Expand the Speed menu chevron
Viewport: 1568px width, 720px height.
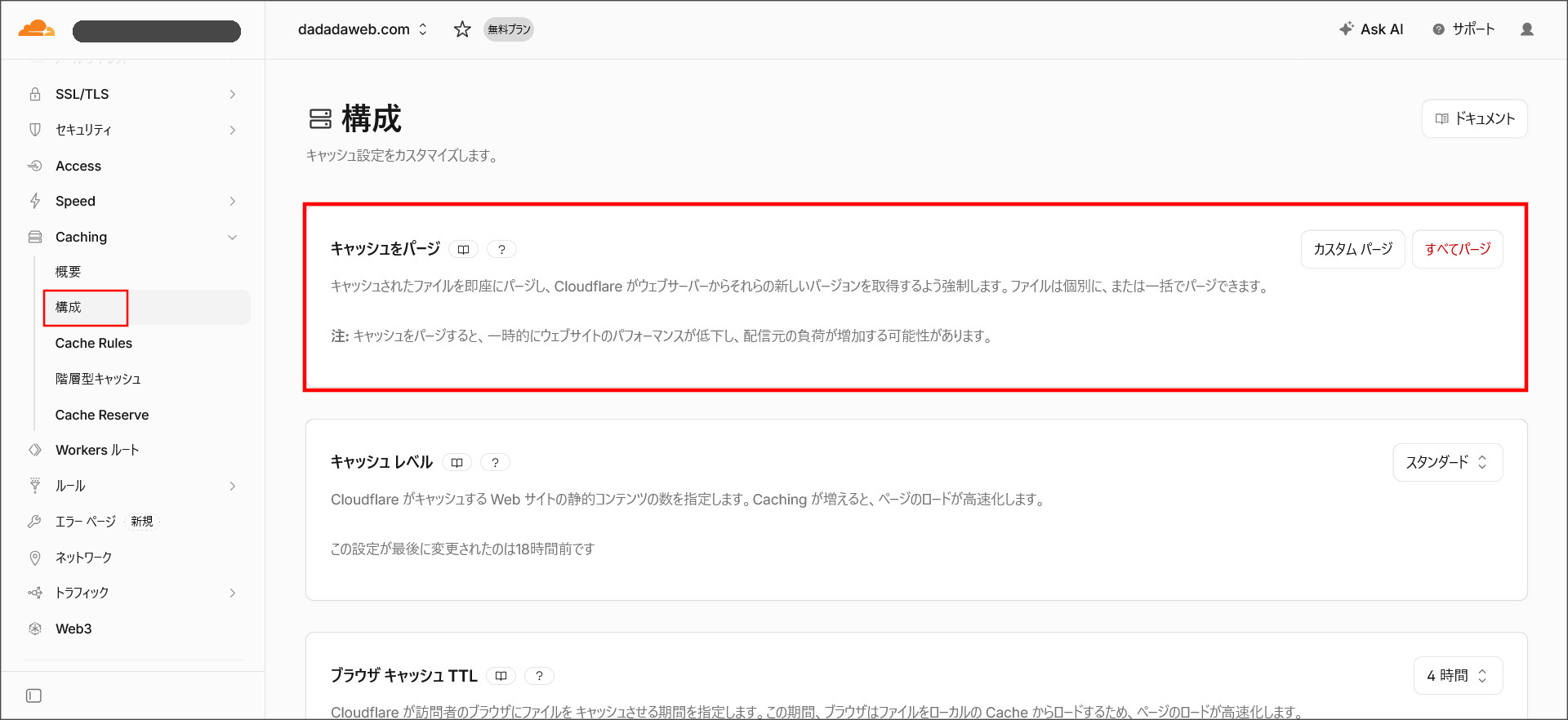[x=233, y=201]
